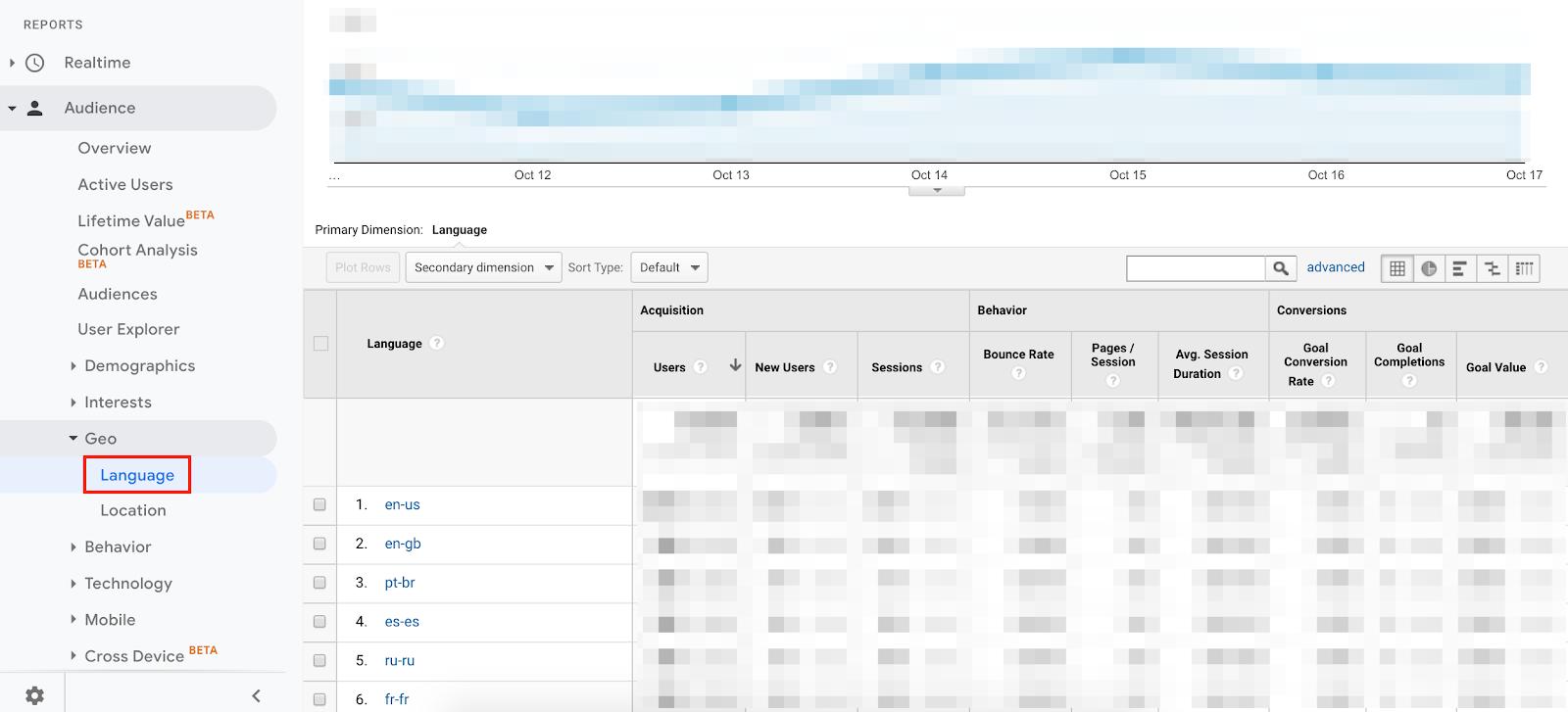Image resolution: width=1568 pixels, height=712 pixels.
Task: Focus the table search input field
Action: 1196,267
